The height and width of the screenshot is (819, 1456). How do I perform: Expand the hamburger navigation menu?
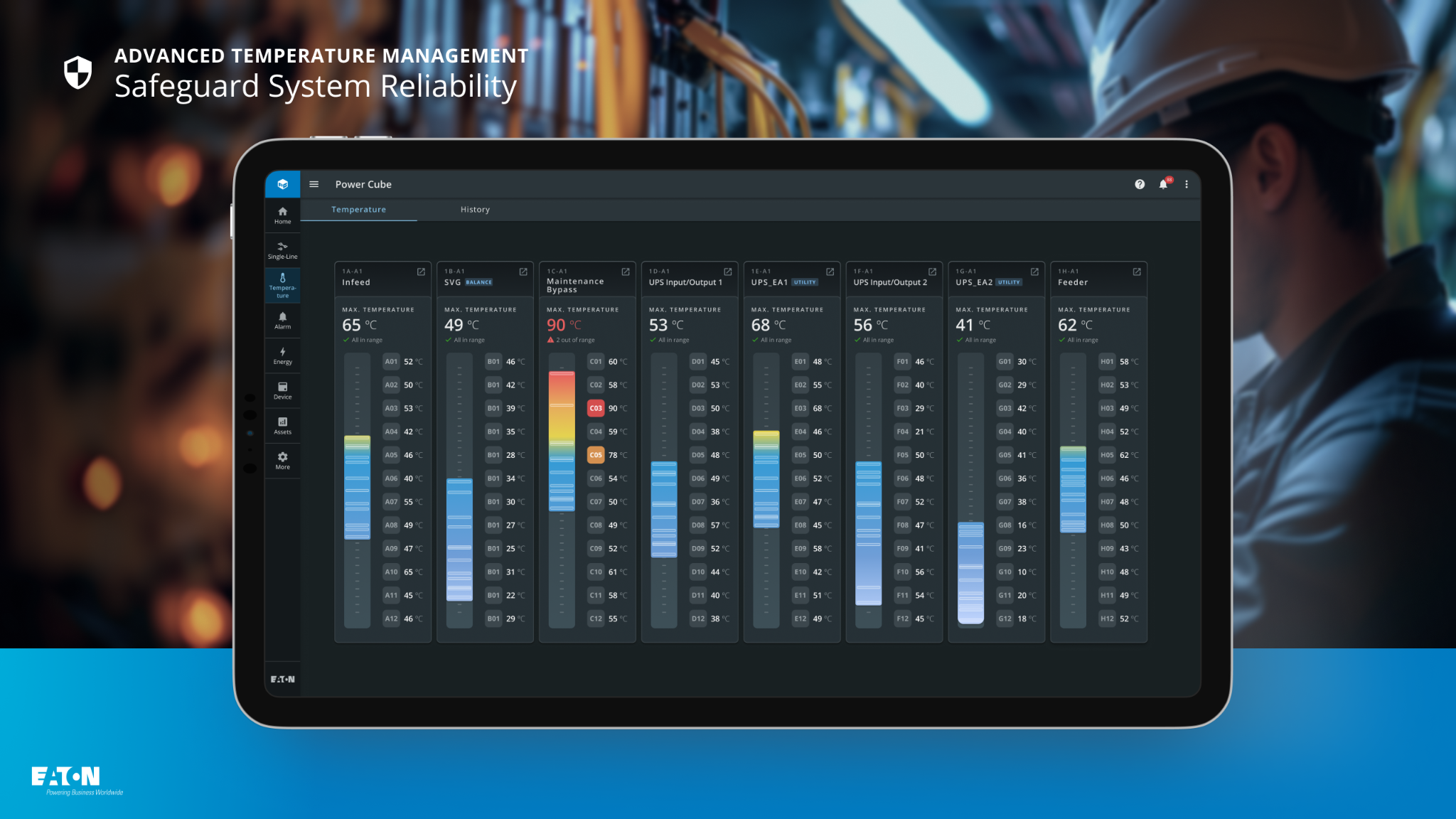pyautogui.click(x=314, y=184)
